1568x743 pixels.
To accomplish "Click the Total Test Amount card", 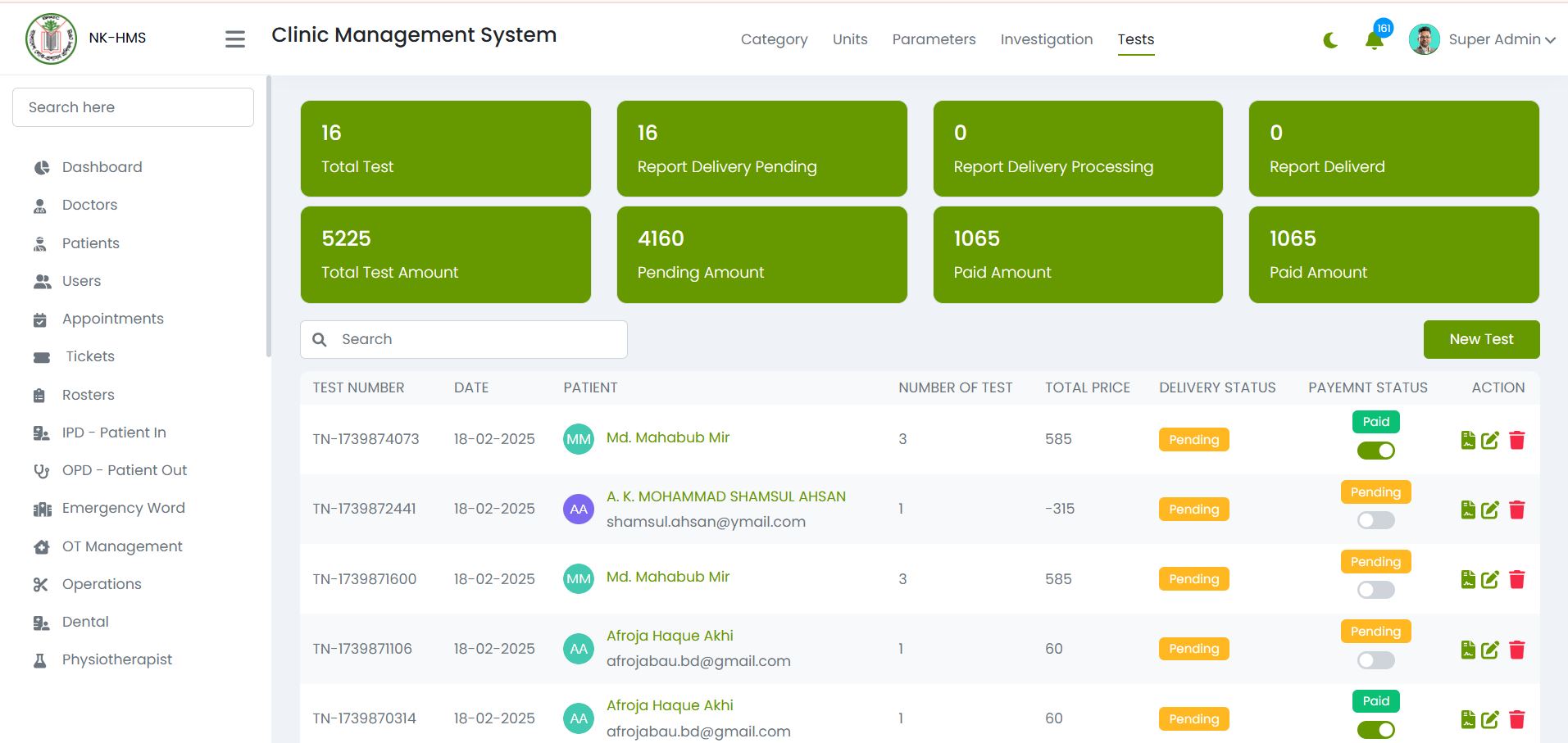I will click(446, 255).
